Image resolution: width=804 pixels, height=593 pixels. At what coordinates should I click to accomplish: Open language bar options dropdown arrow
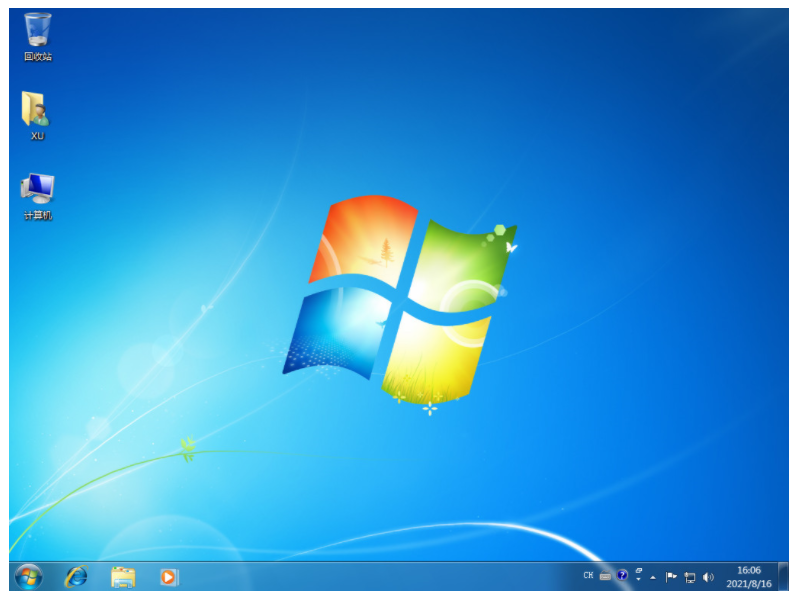[638, 580]
